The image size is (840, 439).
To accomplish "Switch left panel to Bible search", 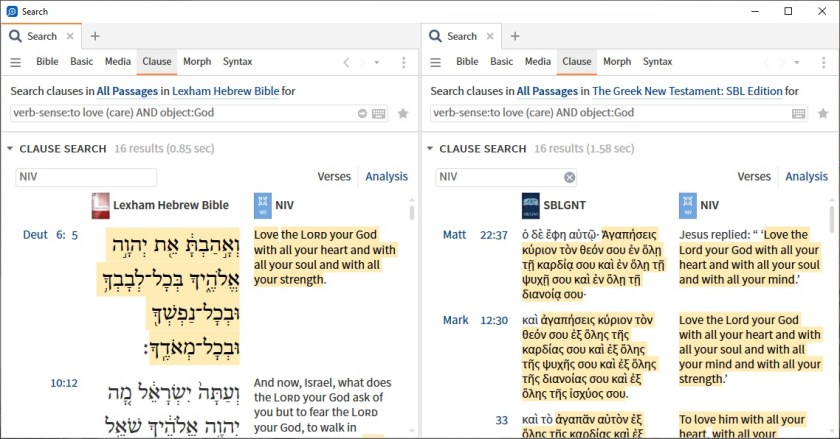I will click(x=47, y=62).
